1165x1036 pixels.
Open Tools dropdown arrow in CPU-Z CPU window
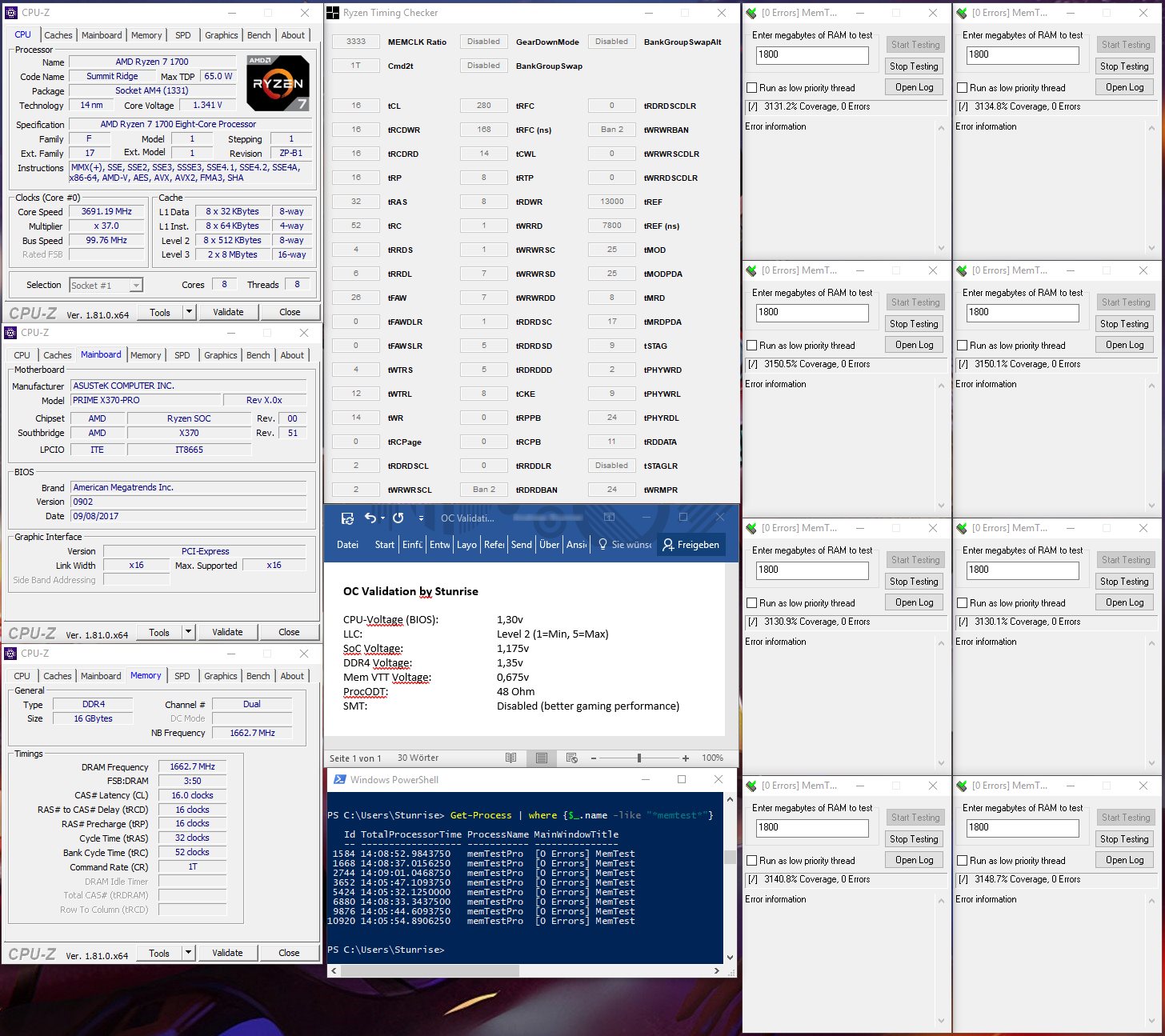point(189,312)
